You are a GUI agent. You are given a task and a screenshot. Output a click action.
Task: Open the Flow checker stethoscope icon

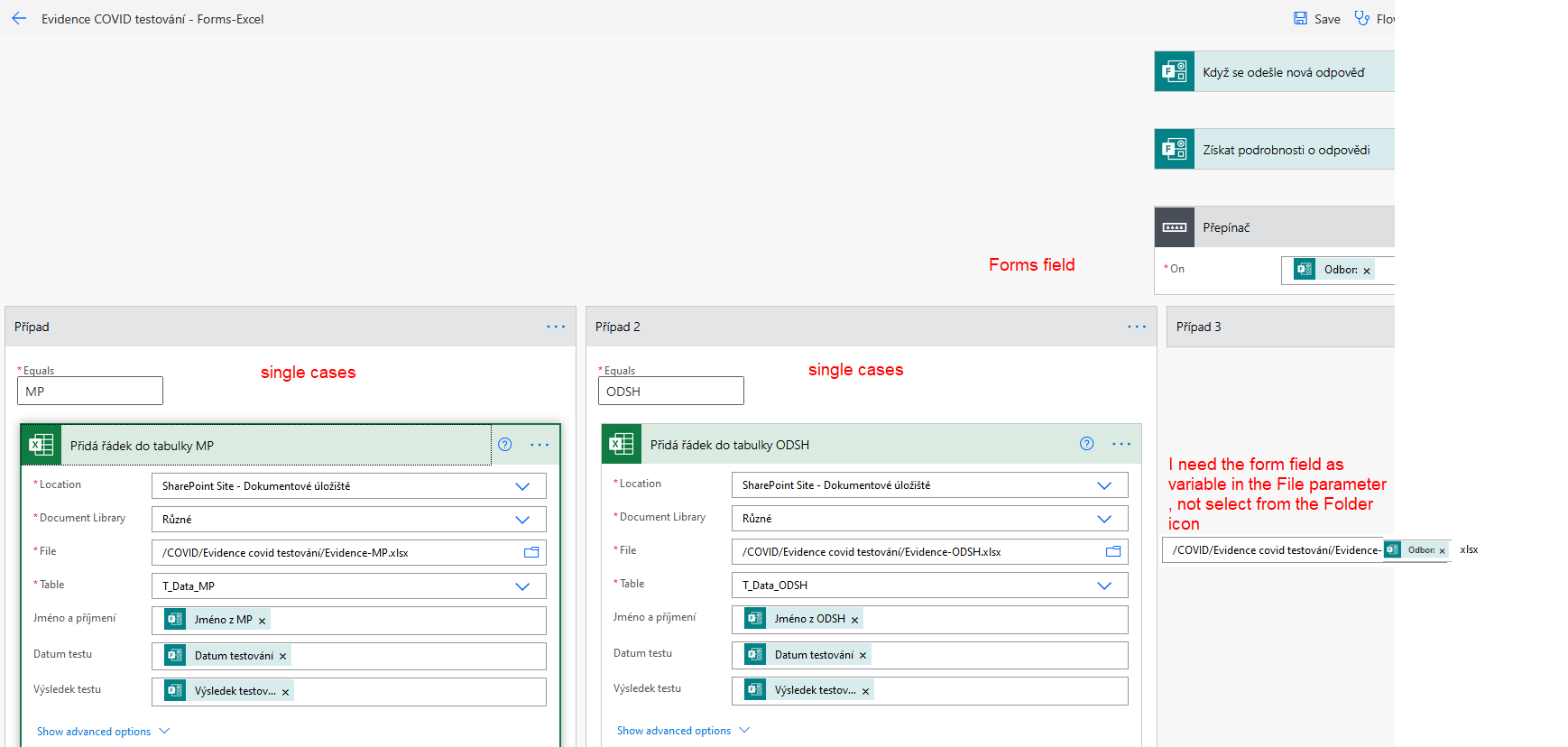coord(1362,18)
